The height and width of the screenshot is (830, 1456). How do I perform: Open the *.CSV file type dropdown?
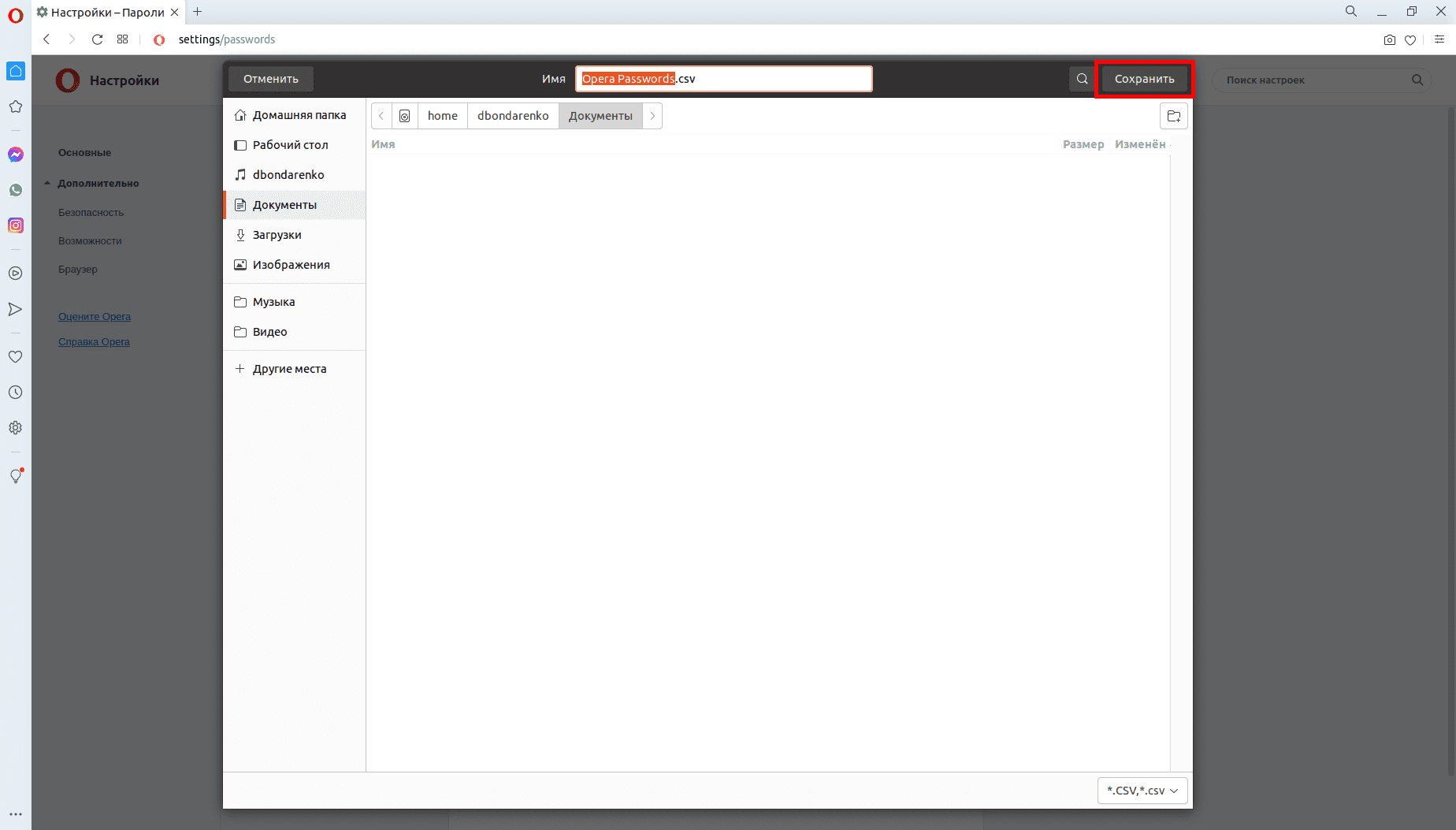tap(1142, 791)
